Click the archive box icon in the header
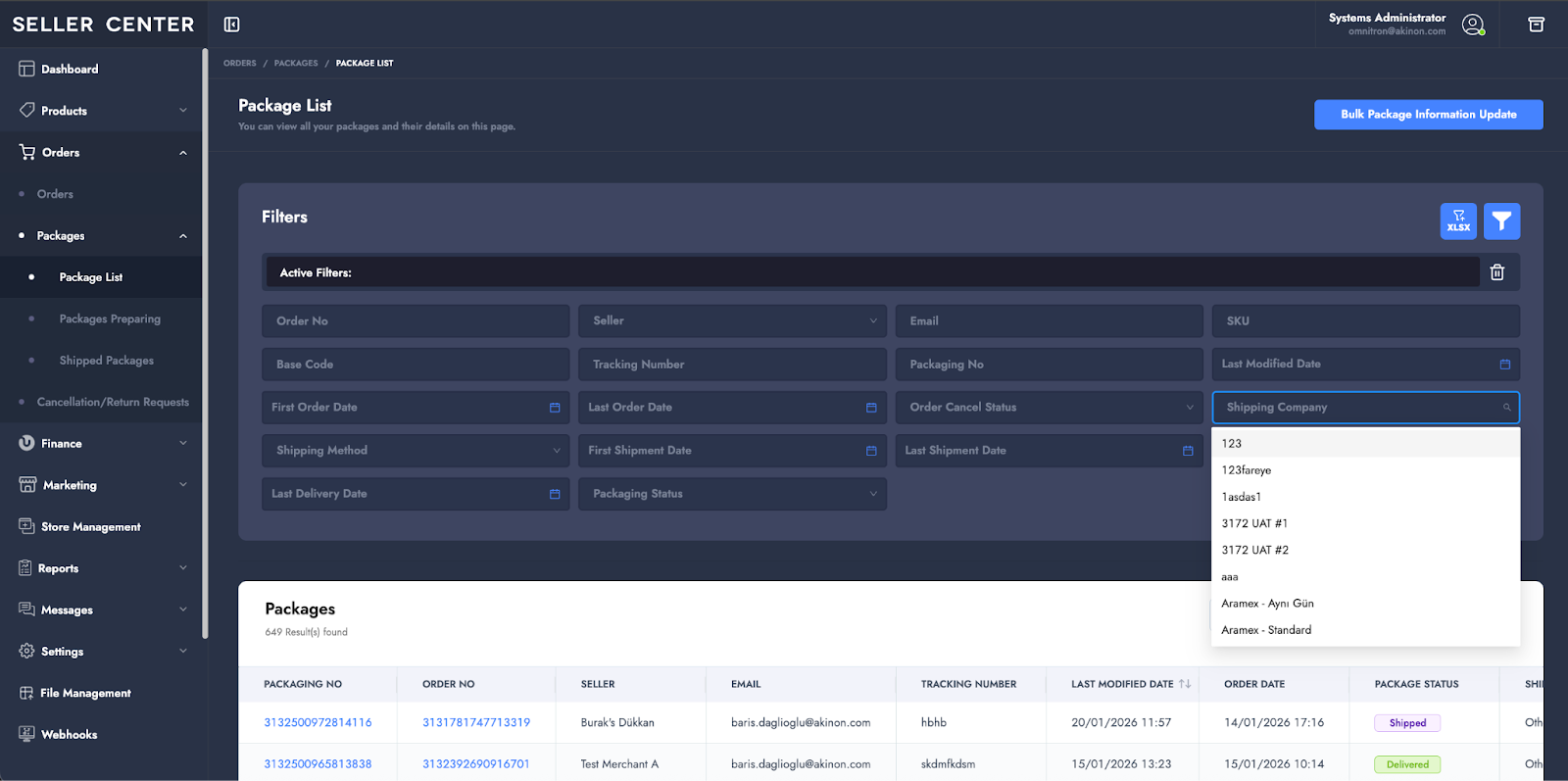Image resolution: width=1568 pixels, height=781 pixels. click(x=1536, y=24)
